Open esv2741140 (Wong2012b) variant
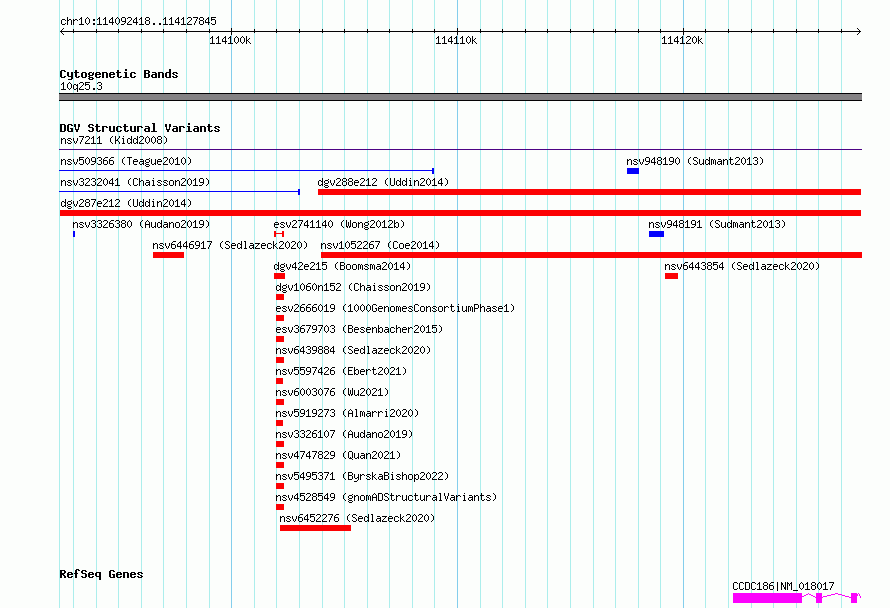 (339, 224)
